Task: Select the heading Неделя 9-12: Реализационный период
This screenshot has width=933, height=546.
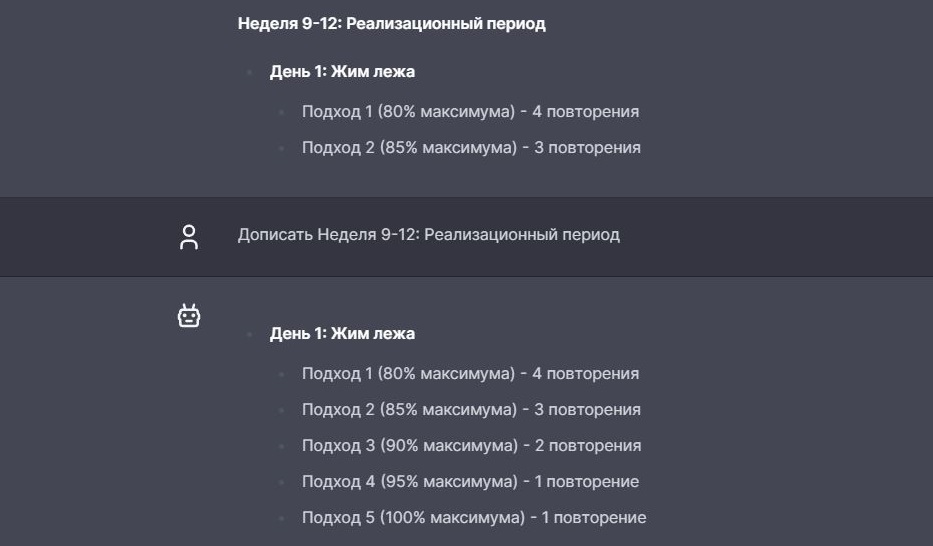Action: tap(392, 24)
